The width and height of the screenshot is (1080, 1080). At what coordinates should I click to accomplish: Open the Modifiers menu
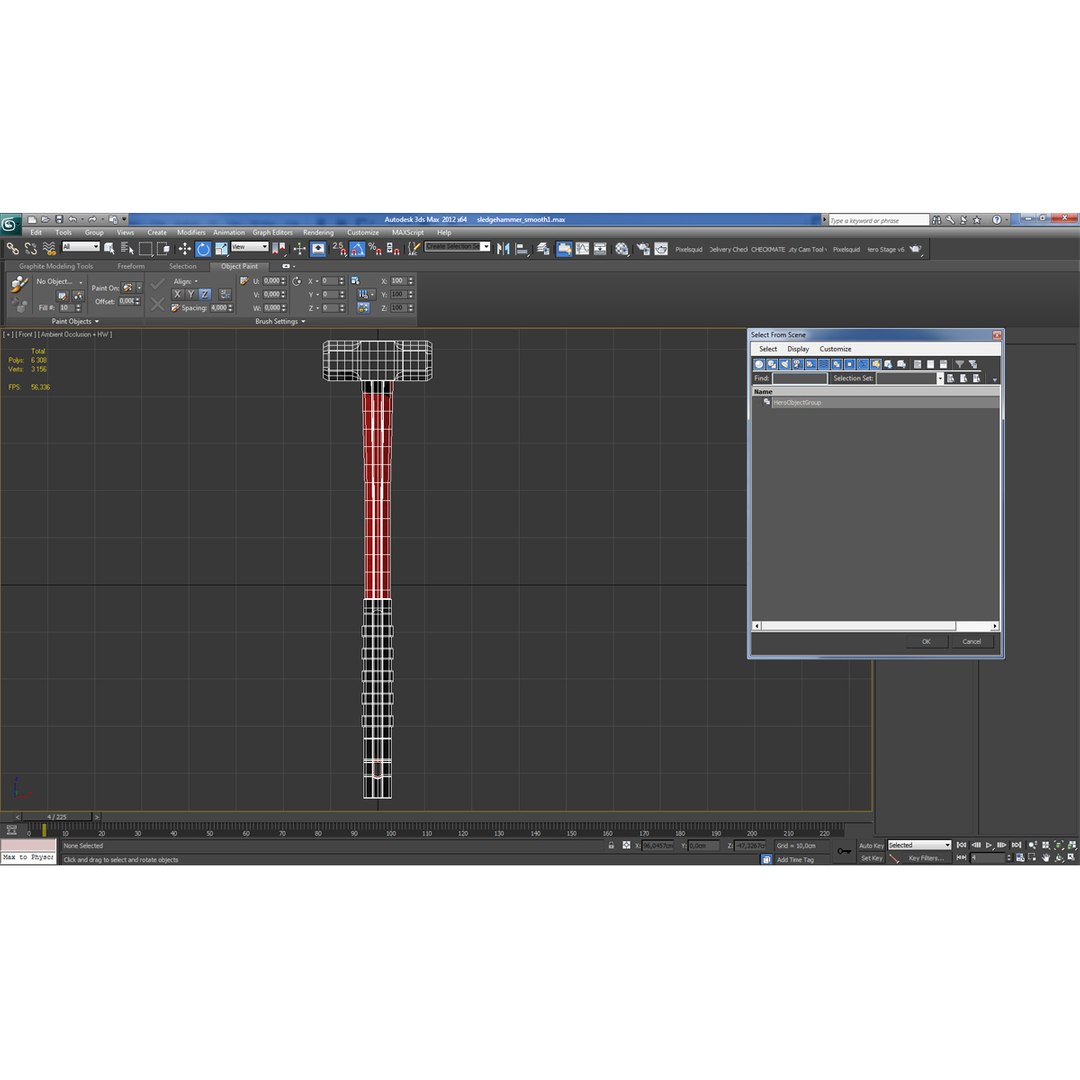coord(191,232)
